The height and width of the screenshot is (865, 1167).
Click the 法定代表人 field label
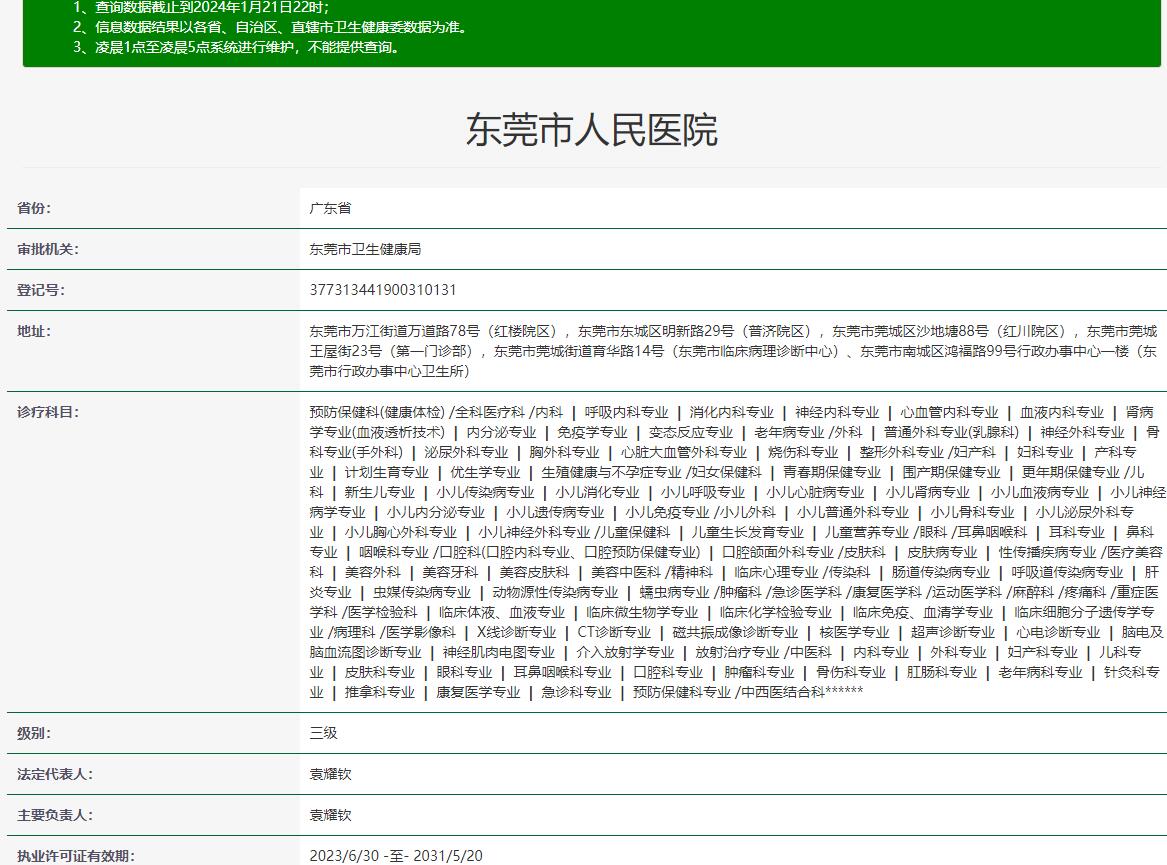pyautogui.click(x=54, y=774)
